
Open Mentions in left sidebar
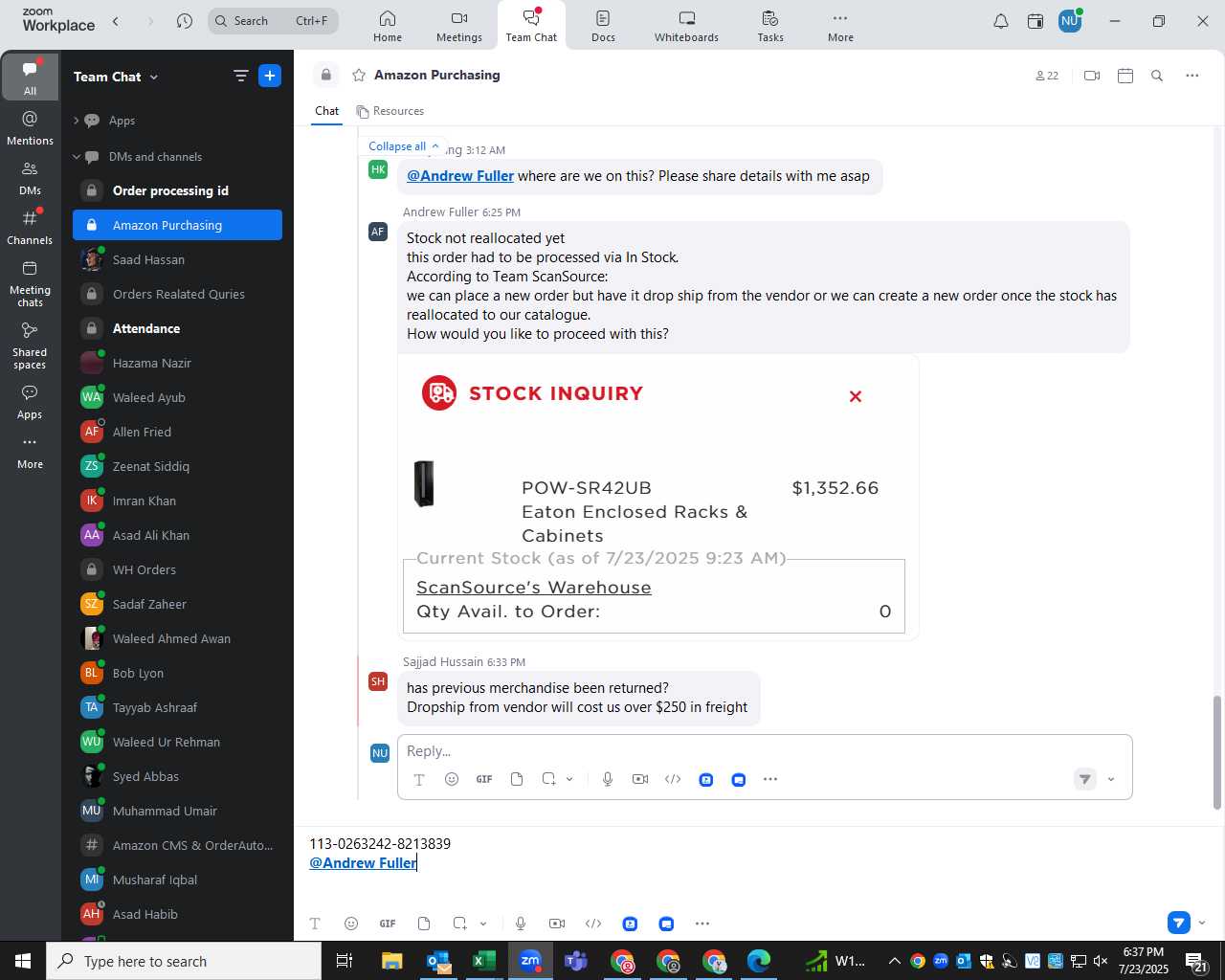pos(30,128)
